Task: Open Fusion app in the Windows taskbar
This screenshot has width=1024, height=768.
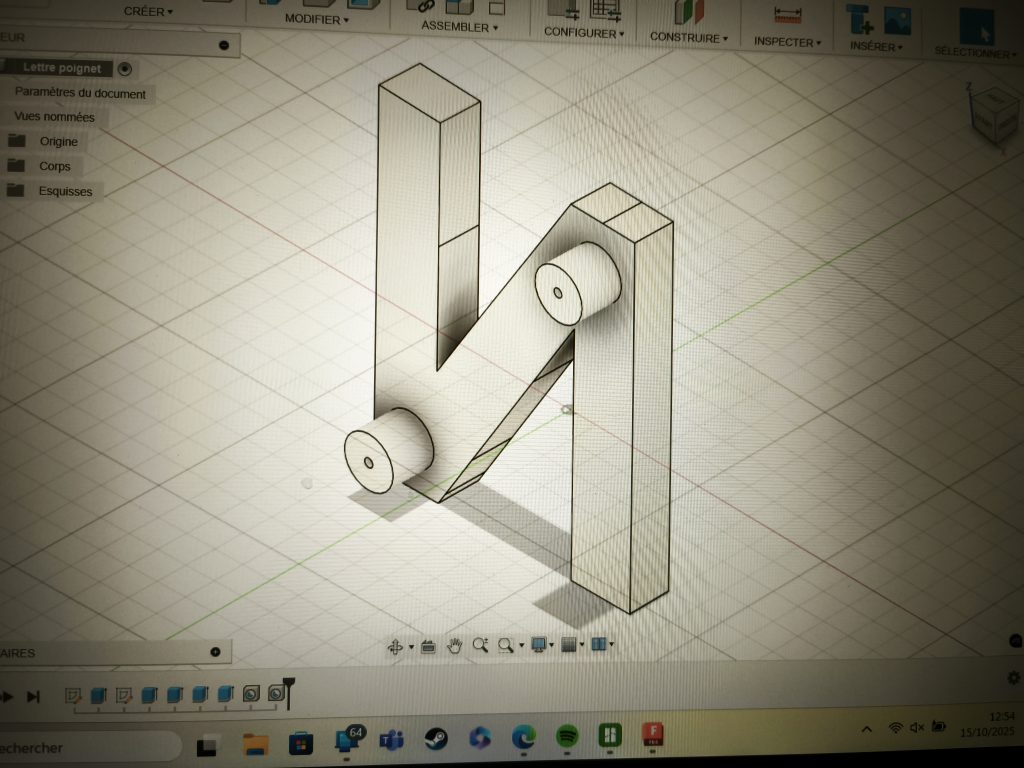Action: pyautogui.click(x=652, y=735)
